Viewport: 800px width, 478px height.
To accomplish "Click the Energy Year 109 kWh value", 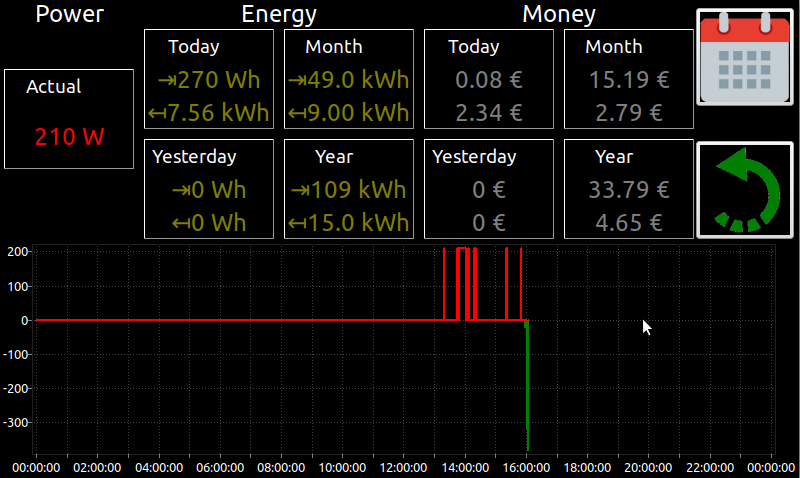I will [348, 190].
